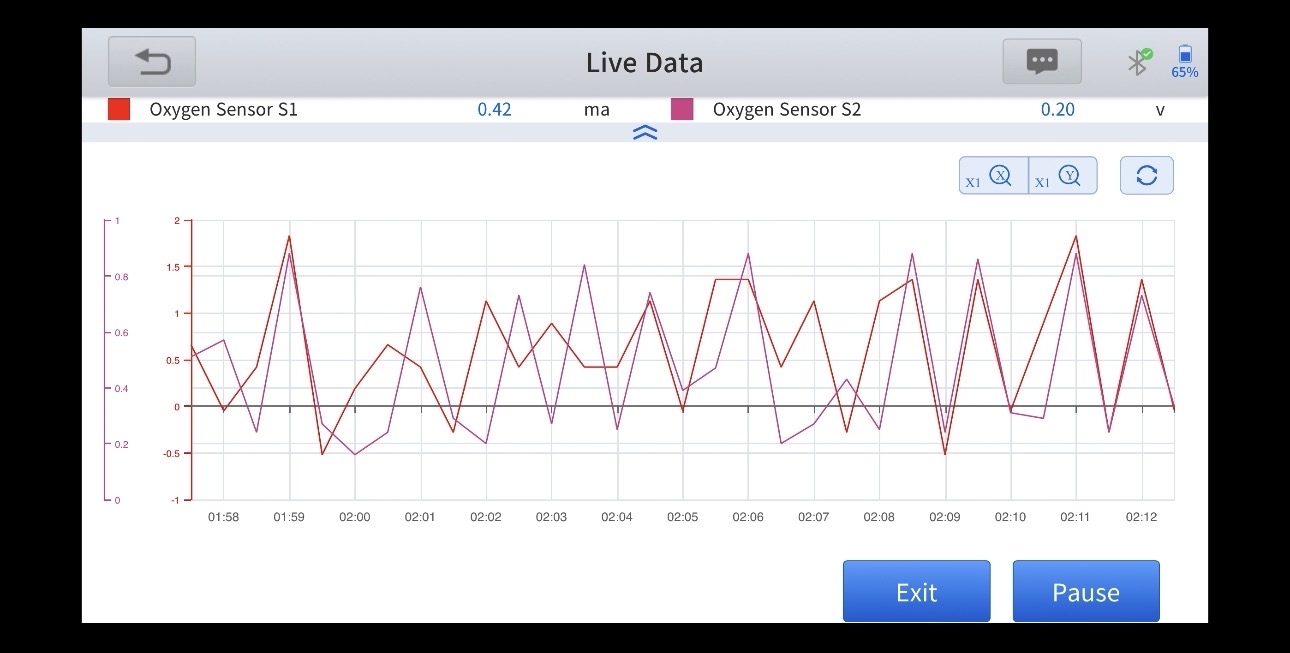Go back using the return arrow button

(152, 63)
